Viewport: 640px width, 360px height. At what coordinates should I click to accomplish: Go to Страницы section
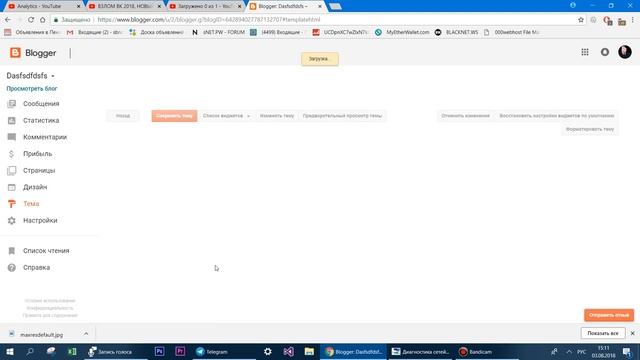(39, 171)
